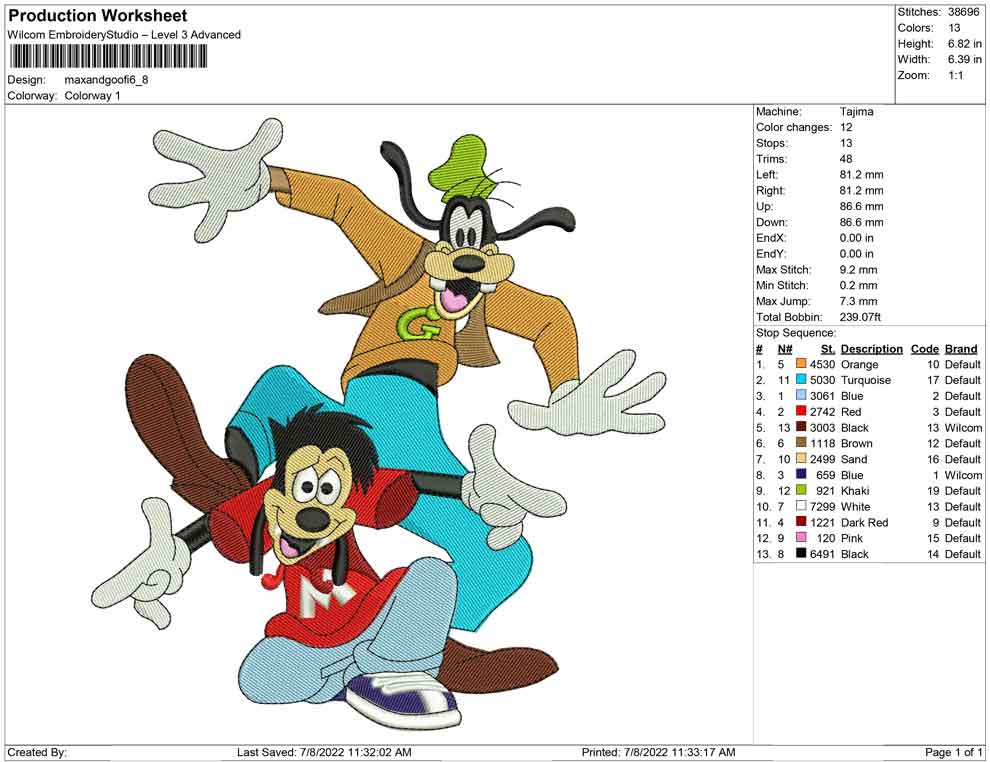Click the Dark Red description text
The image size is (990, 762).
864,522
